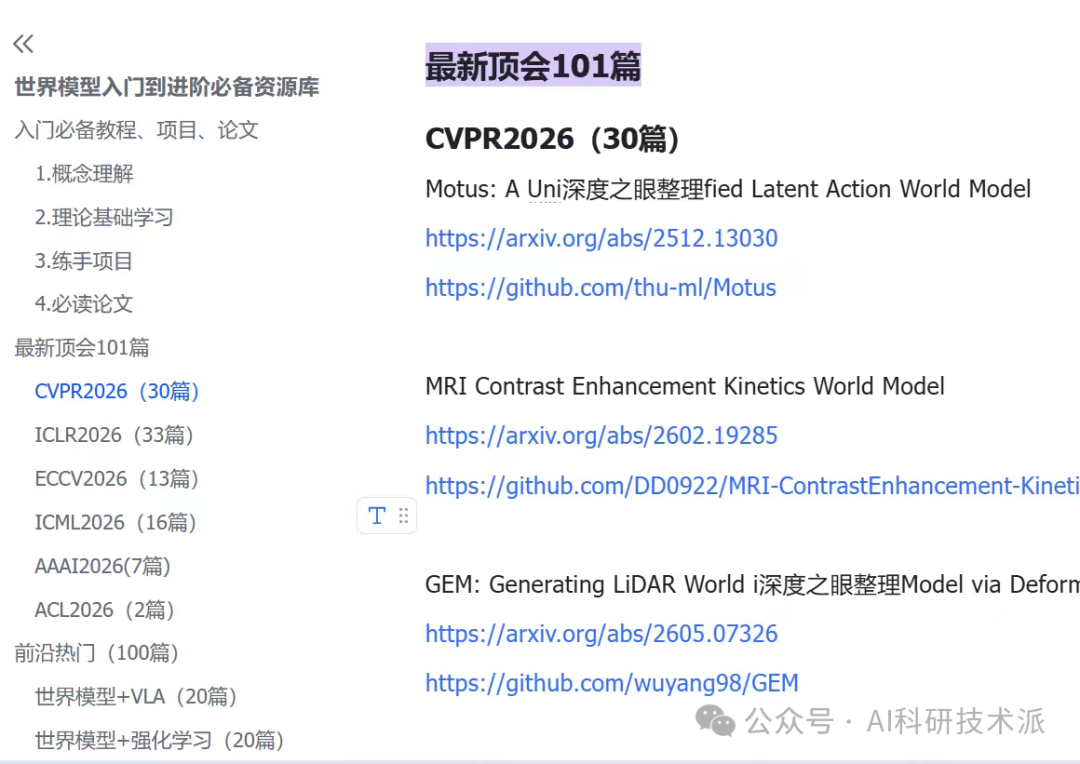Image resolution: width=1080 pixels, height=764 pixels.
Task: Click the highlighted 最新顶会101篇 document heading
Action: (x=533, y=66)
